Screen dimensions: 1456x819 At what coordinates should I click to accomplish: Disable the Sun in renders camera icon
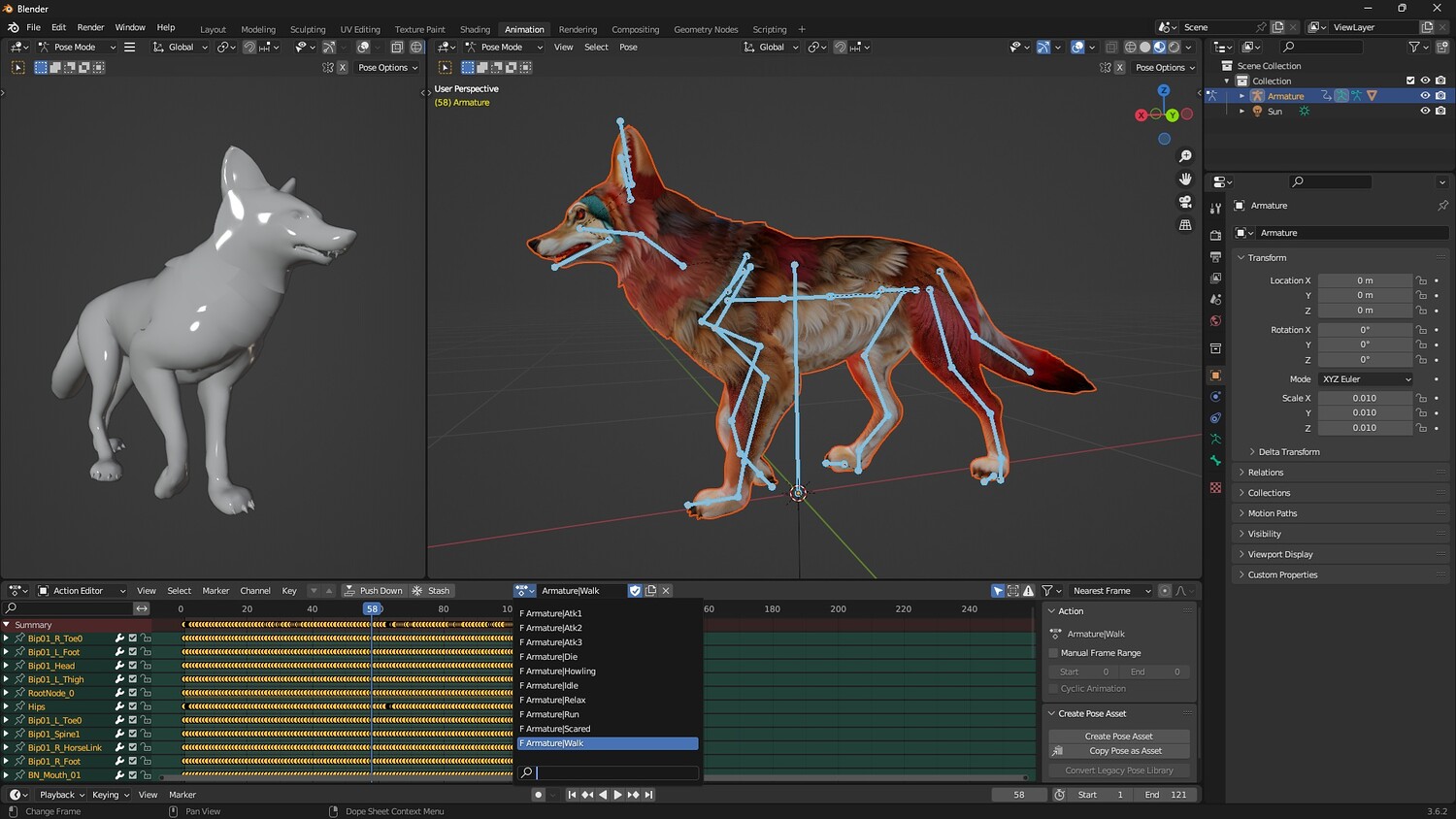1440,111
